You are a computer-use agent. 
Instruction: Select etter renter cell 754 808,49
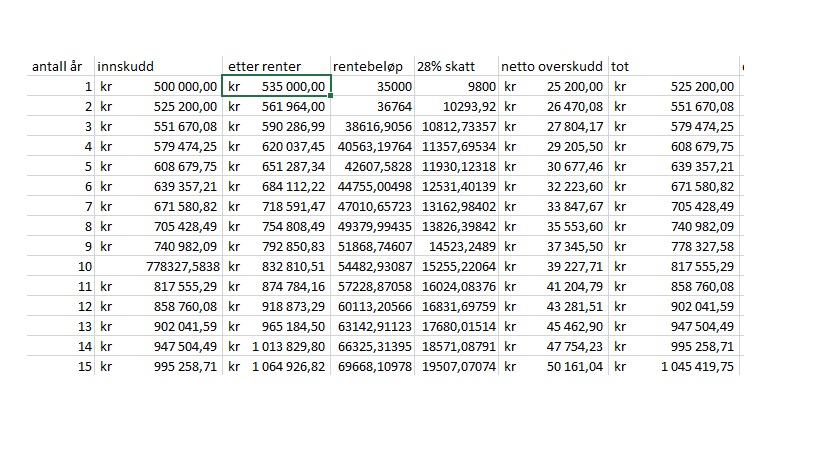coord(276,227)
